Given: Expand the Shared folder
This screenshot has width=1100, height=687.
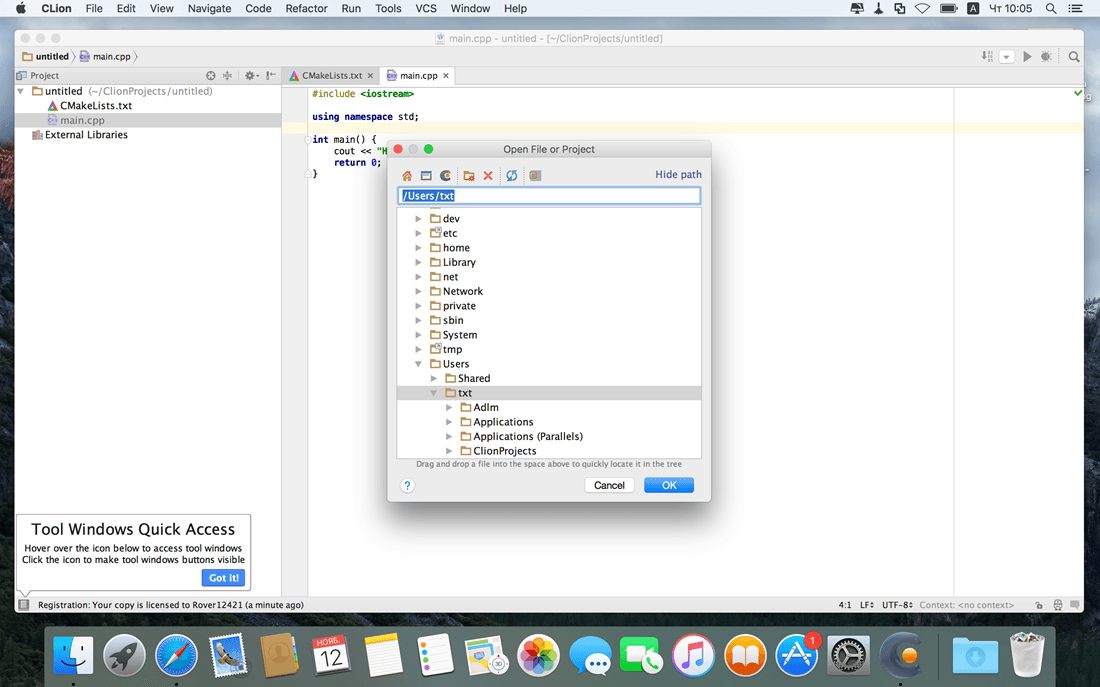Looking at the screenshot, I should [x=434, y=378].
